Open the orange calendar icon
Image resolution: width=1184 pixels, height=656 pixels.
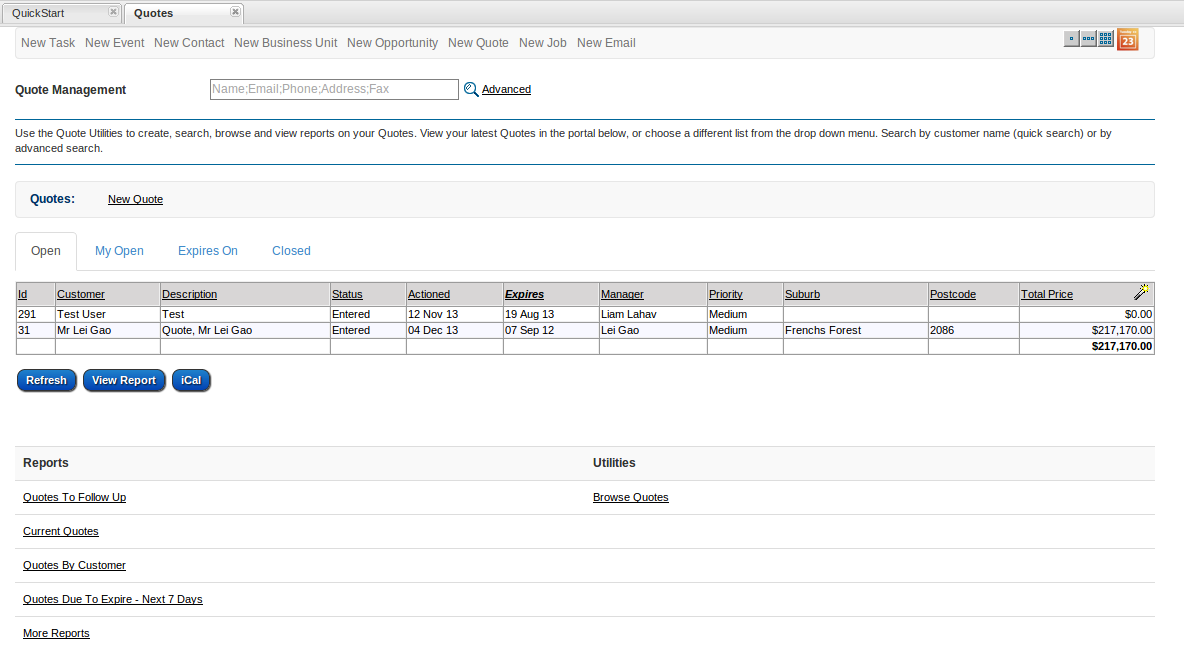point(1127,40)
